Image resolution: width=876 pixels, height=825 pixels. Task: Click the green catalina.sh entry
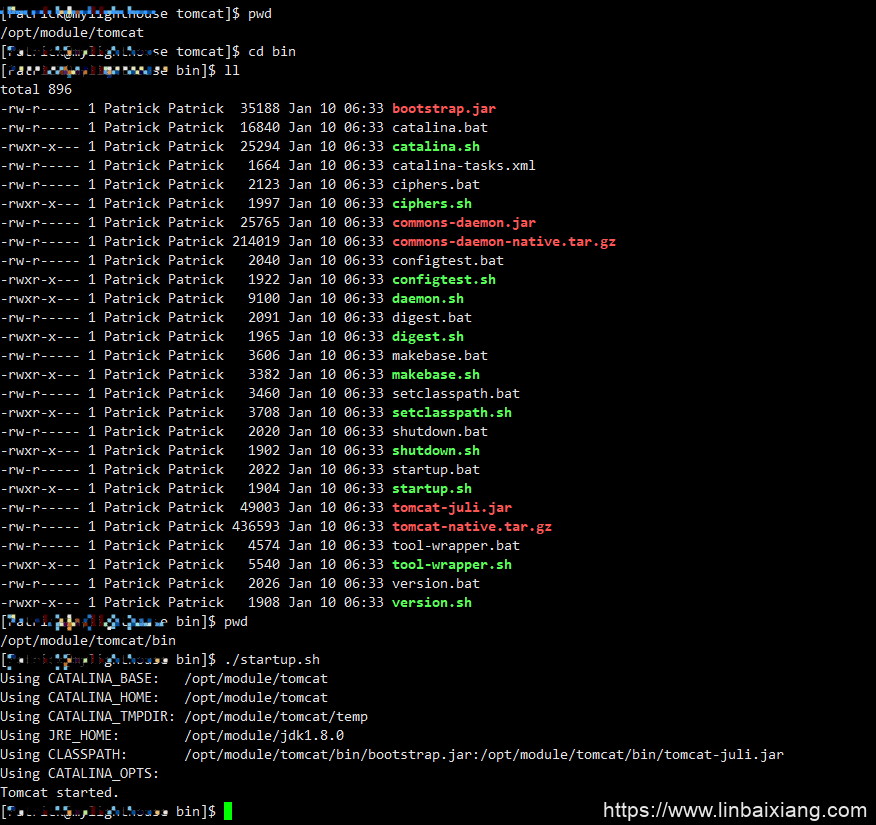(x=436, y=146)
